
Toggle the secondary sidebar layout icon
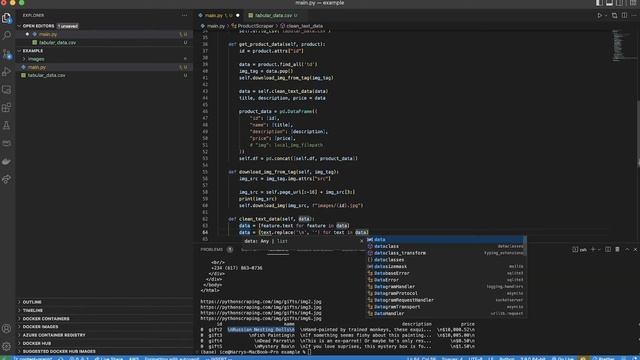[x=620, y=3]
